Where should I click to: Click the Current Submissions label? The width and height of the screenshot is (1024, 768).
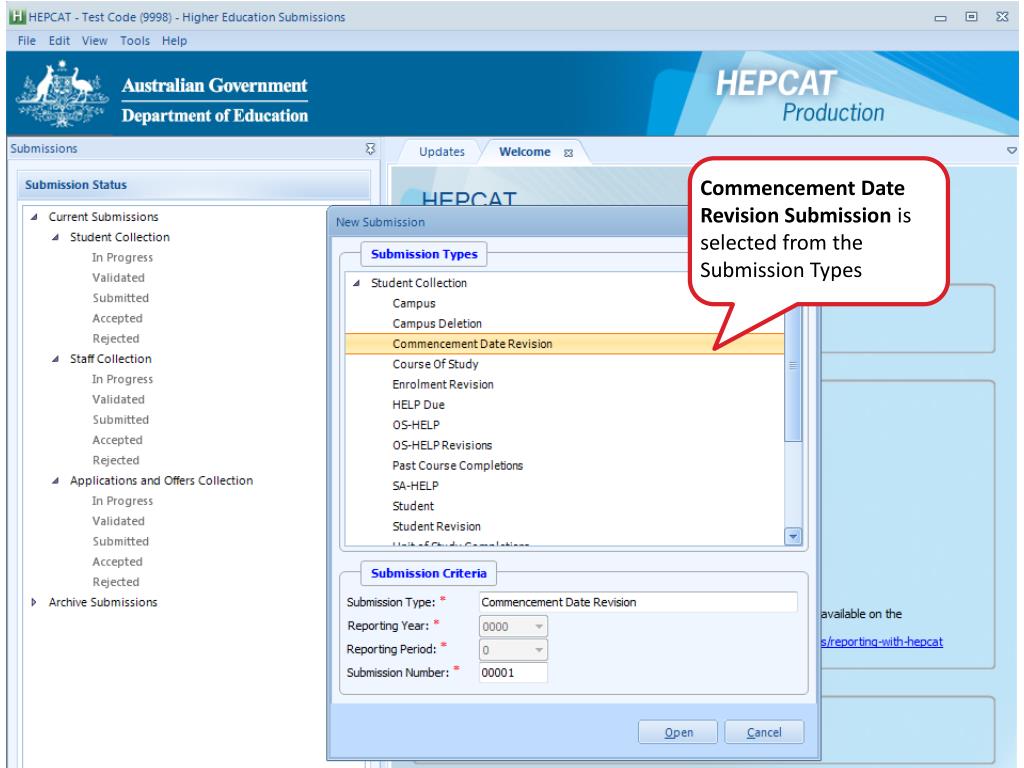[103, 217]
